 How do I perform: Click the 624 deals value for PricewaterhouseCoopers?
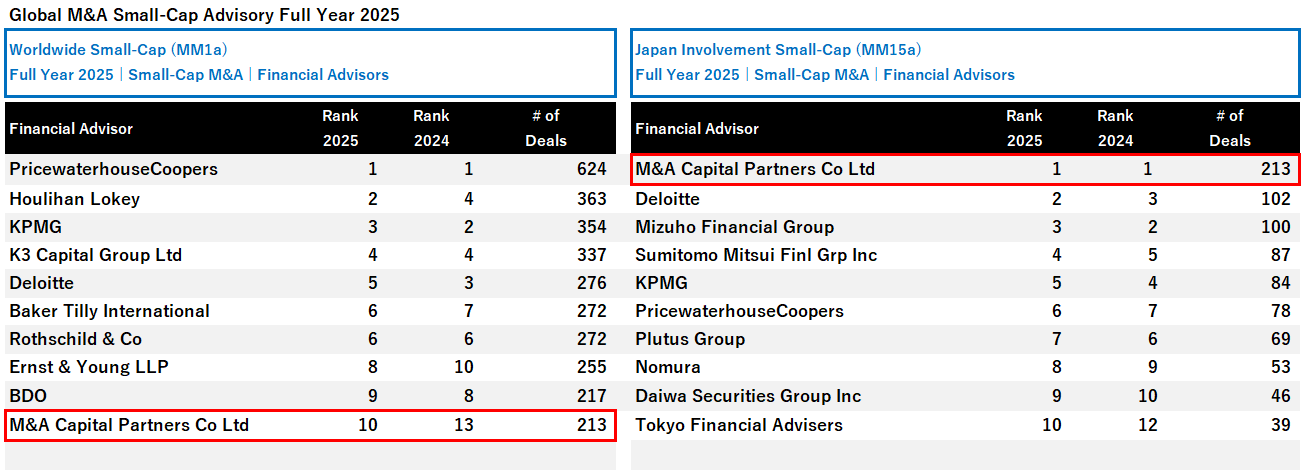pos(591,169)
